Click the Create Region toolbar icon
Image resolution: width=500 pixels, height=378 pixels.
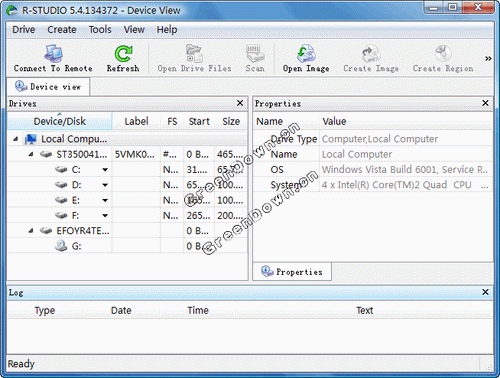pyautogui.click(x=443, y=53)
